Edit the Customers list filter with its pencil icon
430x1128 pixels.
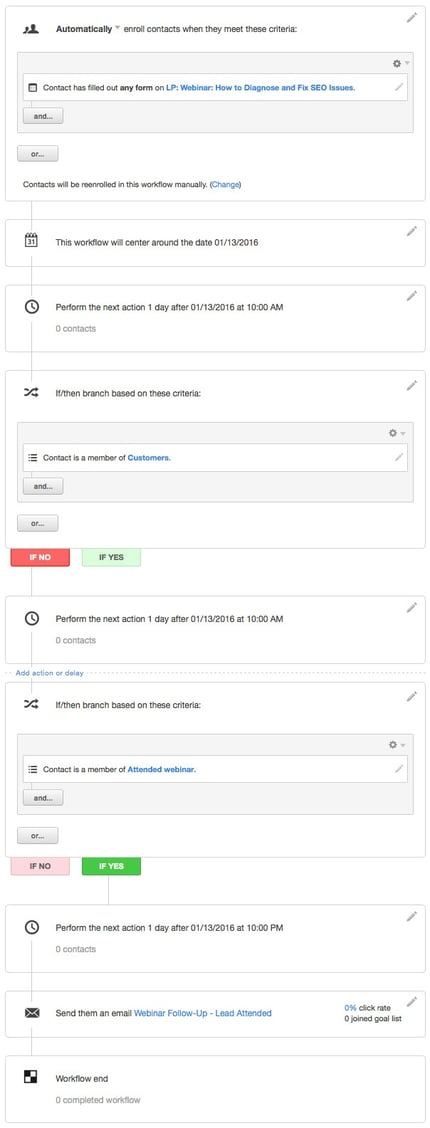click(x=399, y=457)
